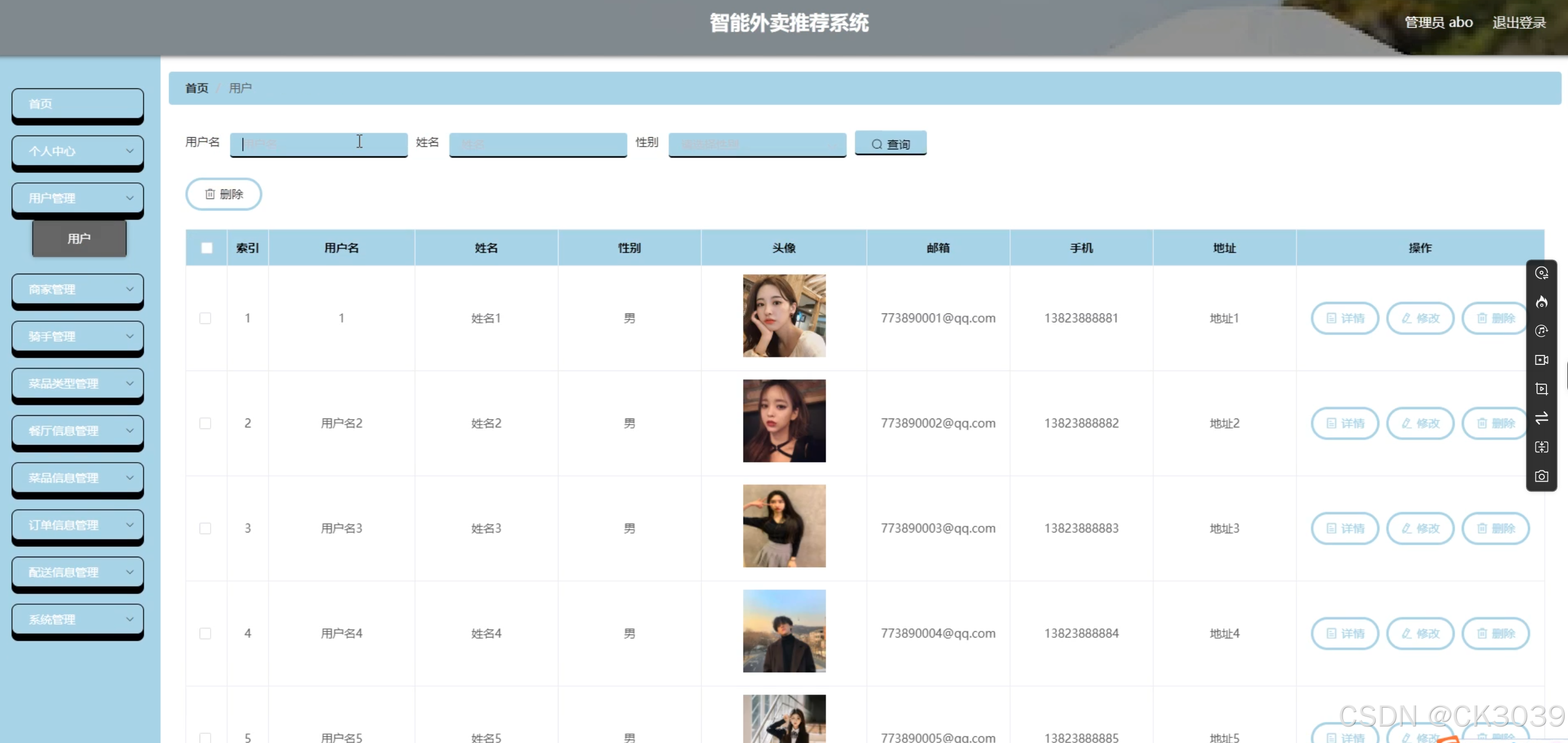Click the compress icon above the camera icon
The image size is (1568, 743).
1541,447
